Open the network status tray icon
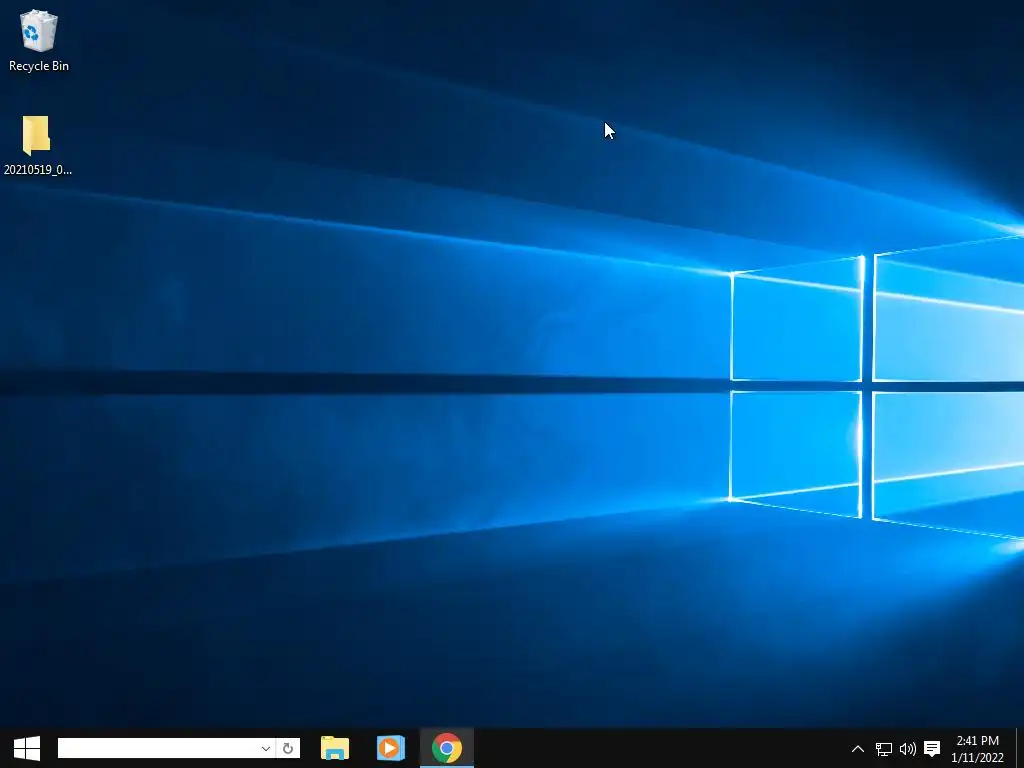 [x=884, y=749]
